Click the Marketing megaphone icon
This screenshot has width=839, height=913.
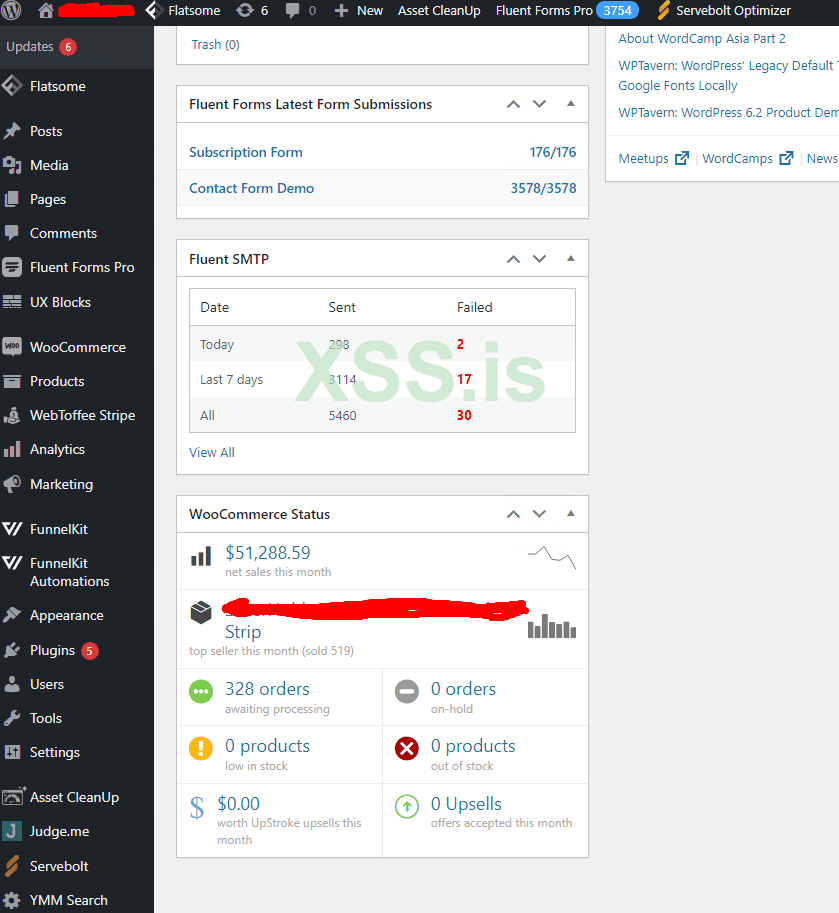pos(12,484)
